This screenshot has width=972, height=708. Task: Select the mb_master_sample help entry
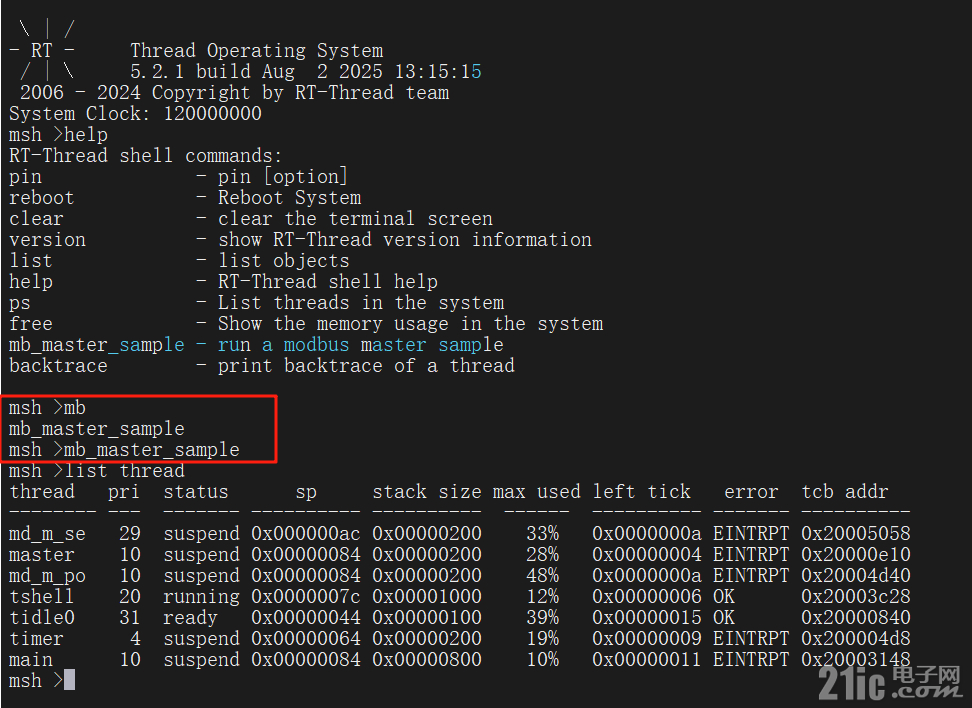pyautogui.click(x=256, y=345)
